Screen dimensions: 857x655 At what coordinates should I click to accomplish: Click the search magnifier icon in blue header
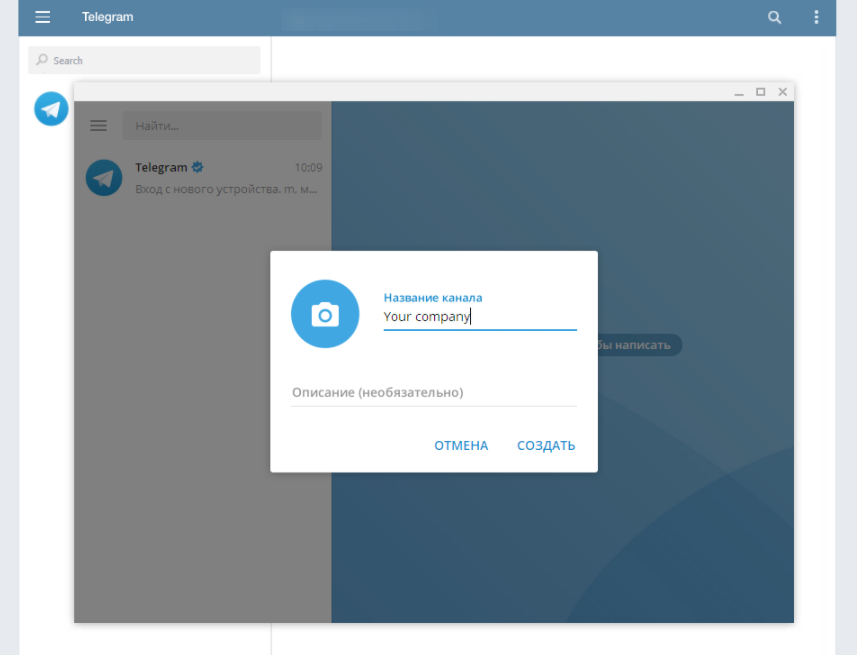click(774, 17)
